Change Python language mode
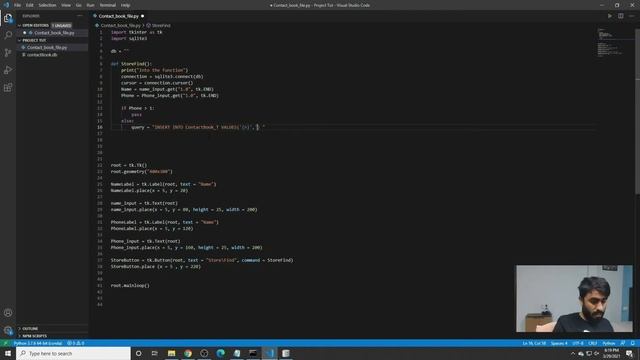This screenshot has height=360, width=640. (609, 343)
